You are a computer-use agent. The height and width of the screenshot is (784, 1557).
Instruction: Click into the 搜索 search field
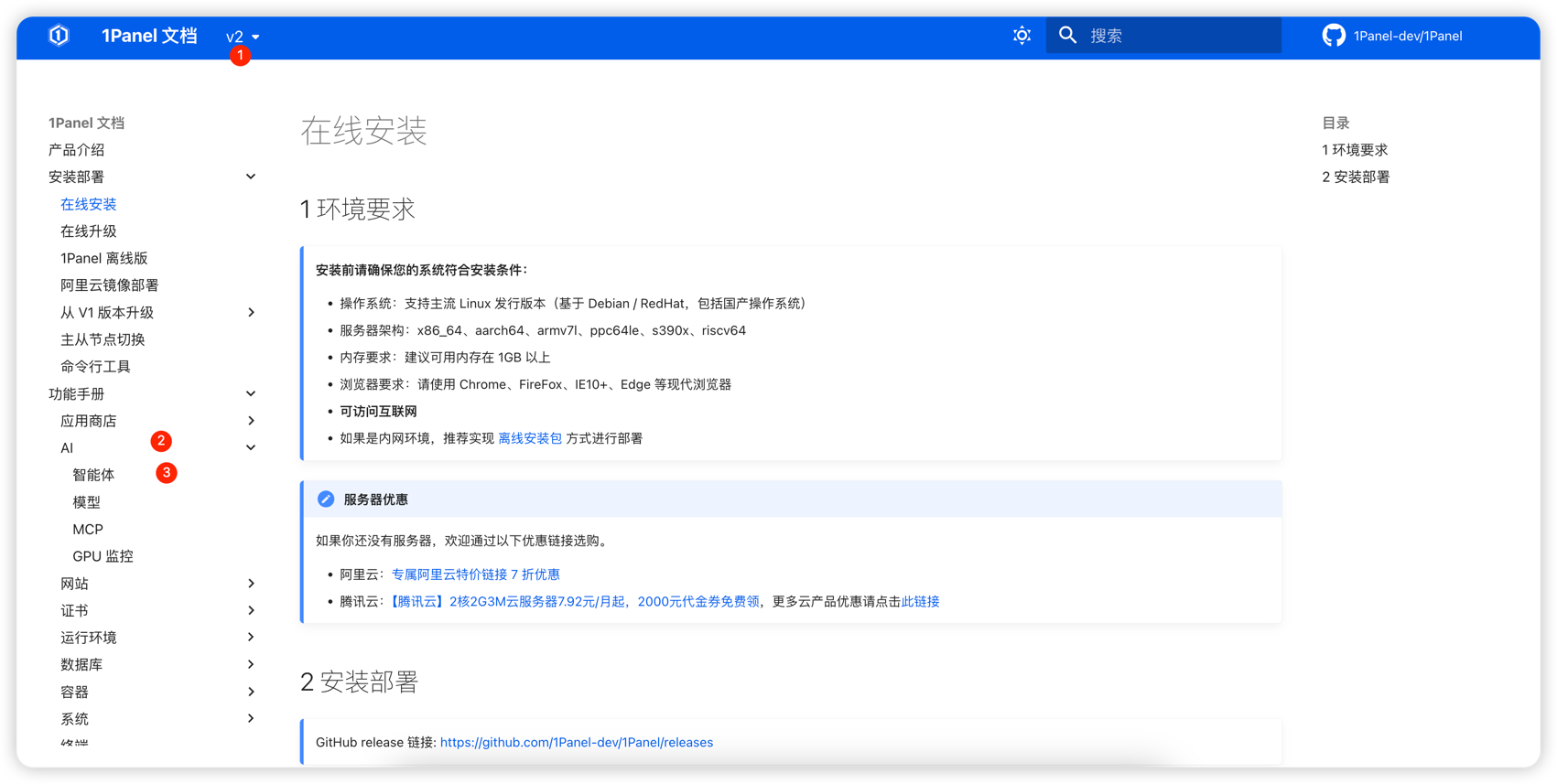1163,36
